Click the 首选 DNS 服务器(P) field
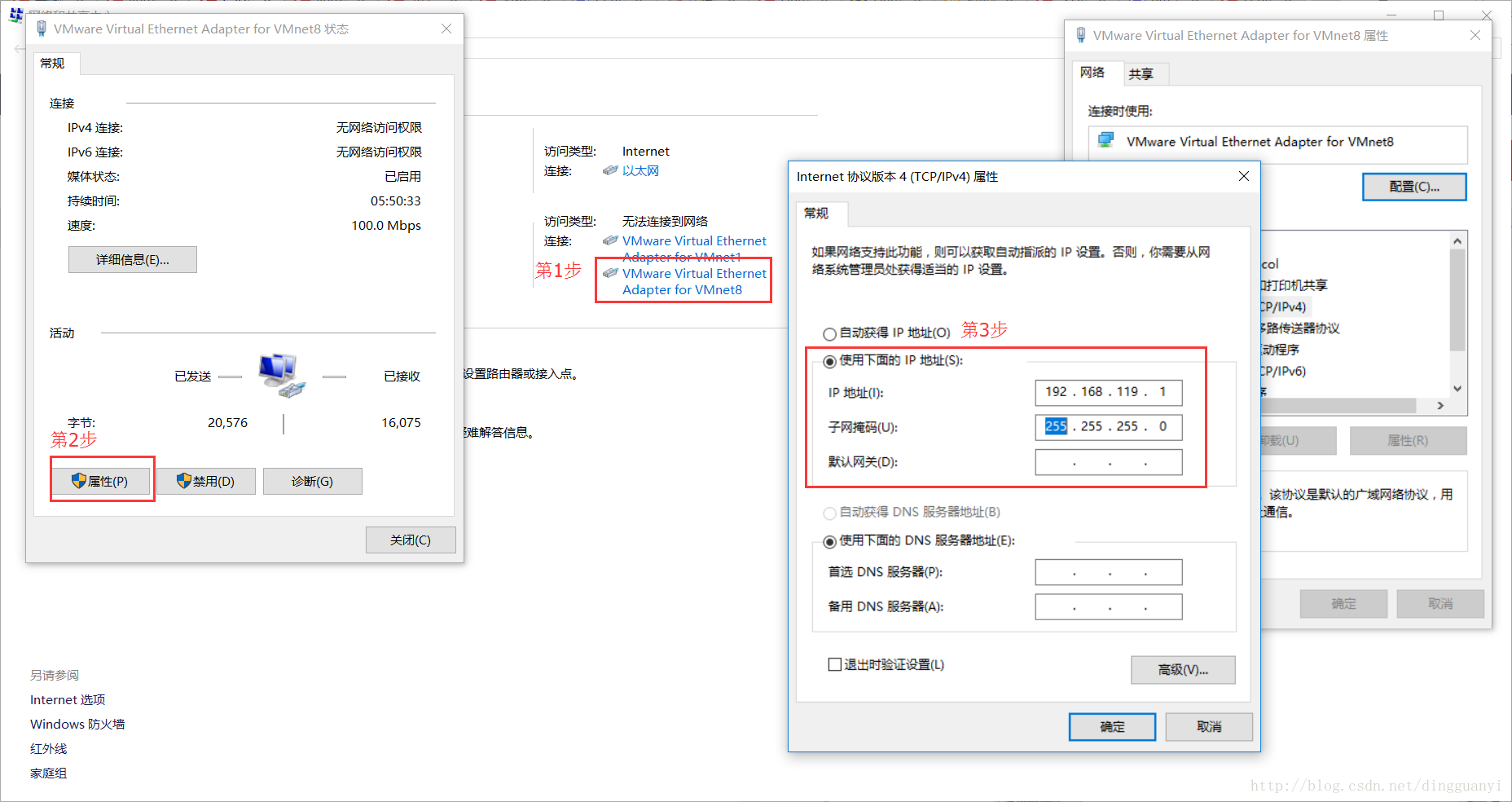The height and width of the screenshot is (802, 1512). click(1108, 572)
